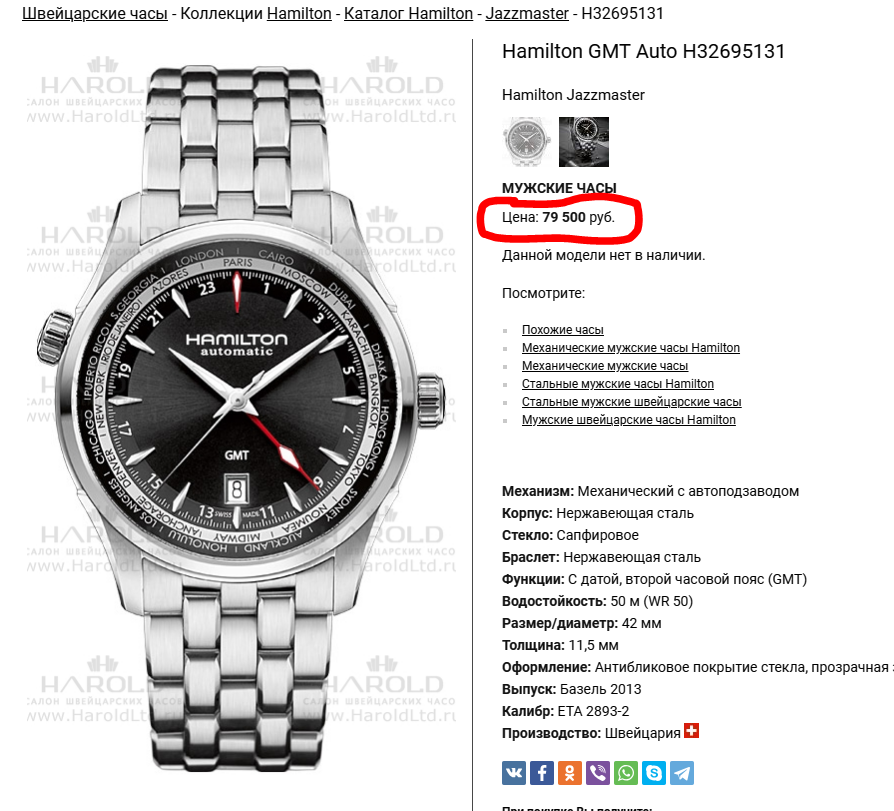Open Механические мужские часы Hamilton link
The width and height of the screenshot is (894, 811).
631,348
